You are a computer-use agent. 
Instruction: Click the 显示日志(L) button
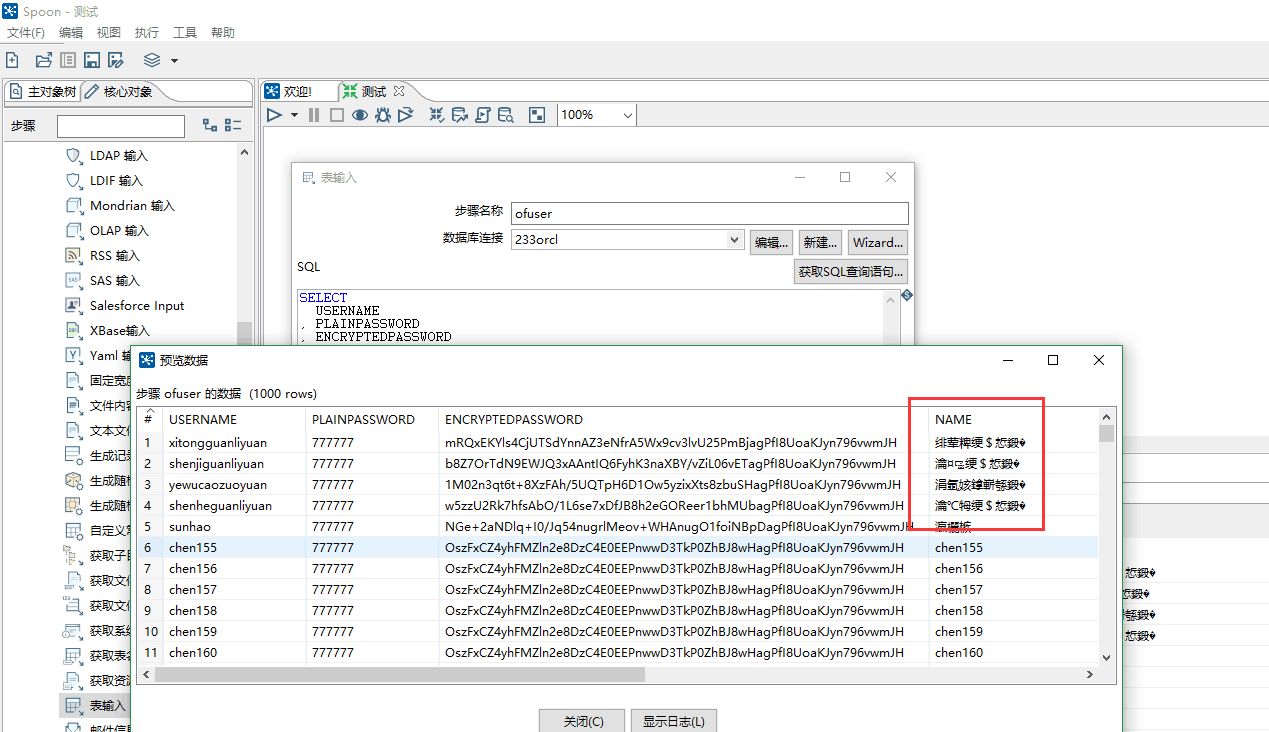(x=673, y=721)
